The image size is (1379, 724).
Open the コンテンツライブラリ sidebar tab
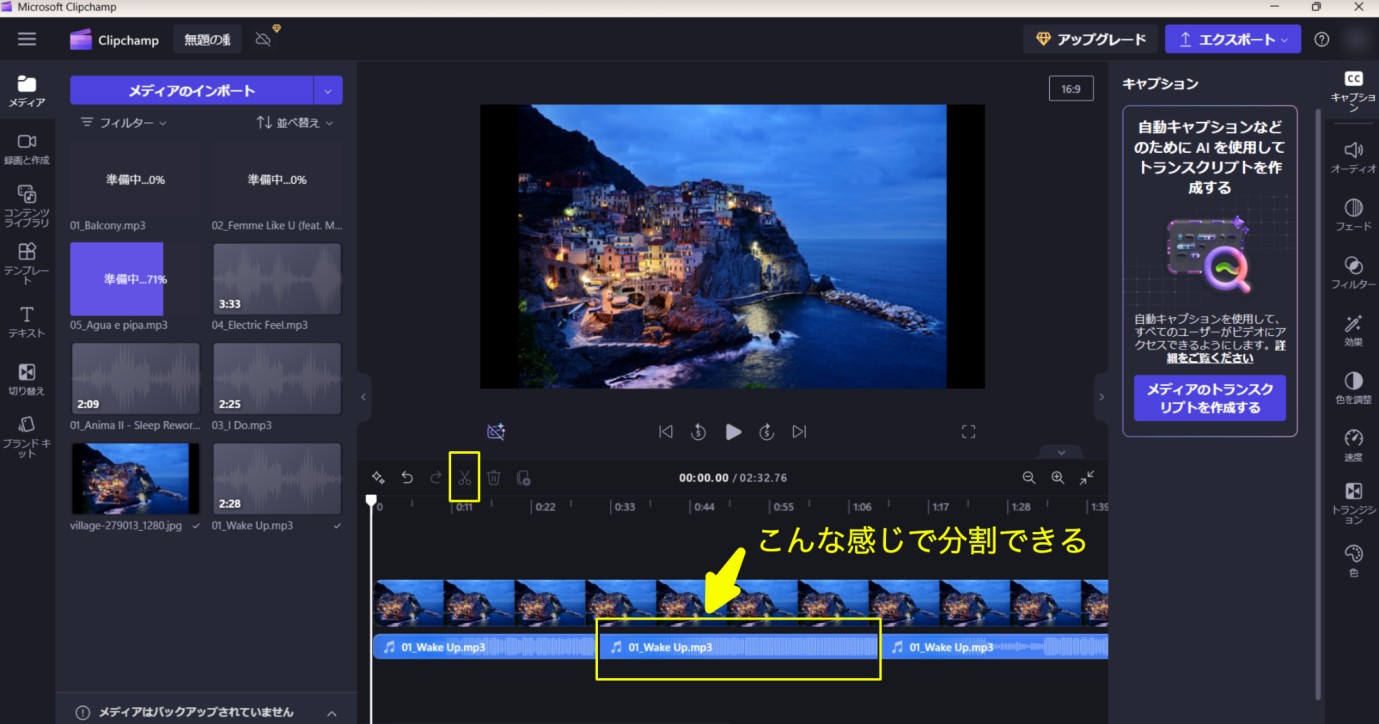click(27, 206)
